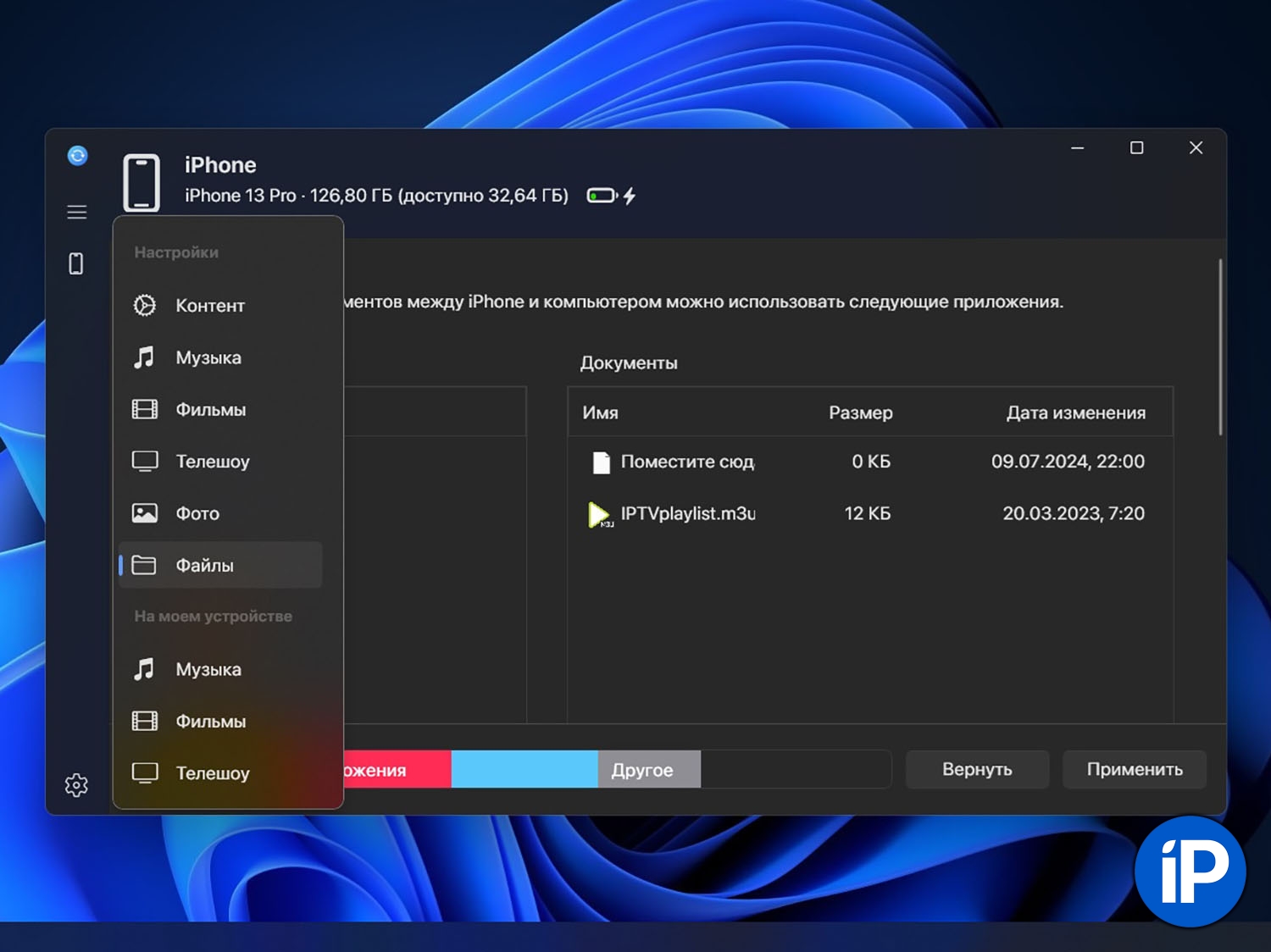
Task: Select the IPTVplaylist.m3u file
Action: click(687, 514)
